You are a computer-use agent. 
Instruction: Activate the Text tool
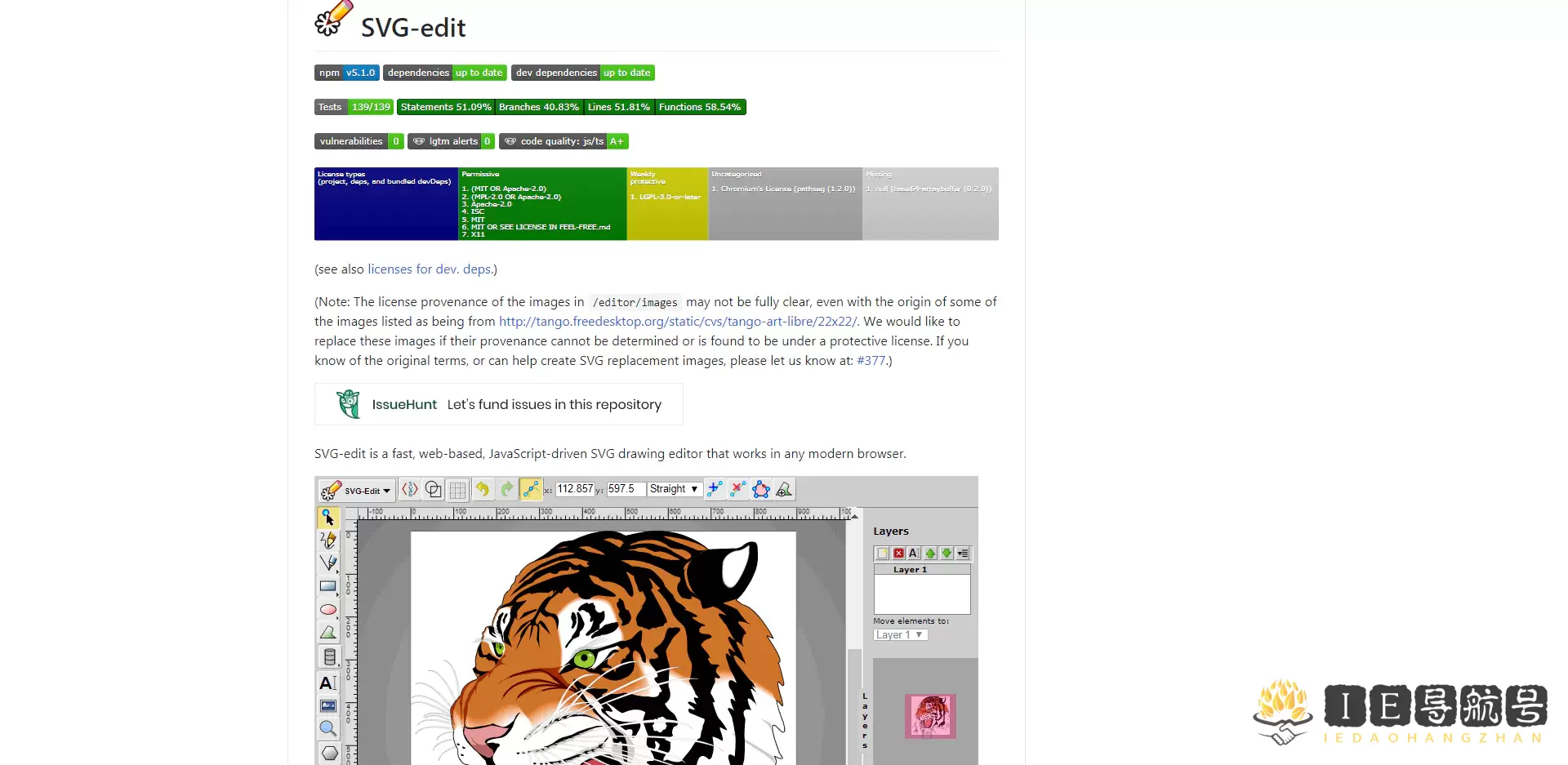[x=328, y=683]
